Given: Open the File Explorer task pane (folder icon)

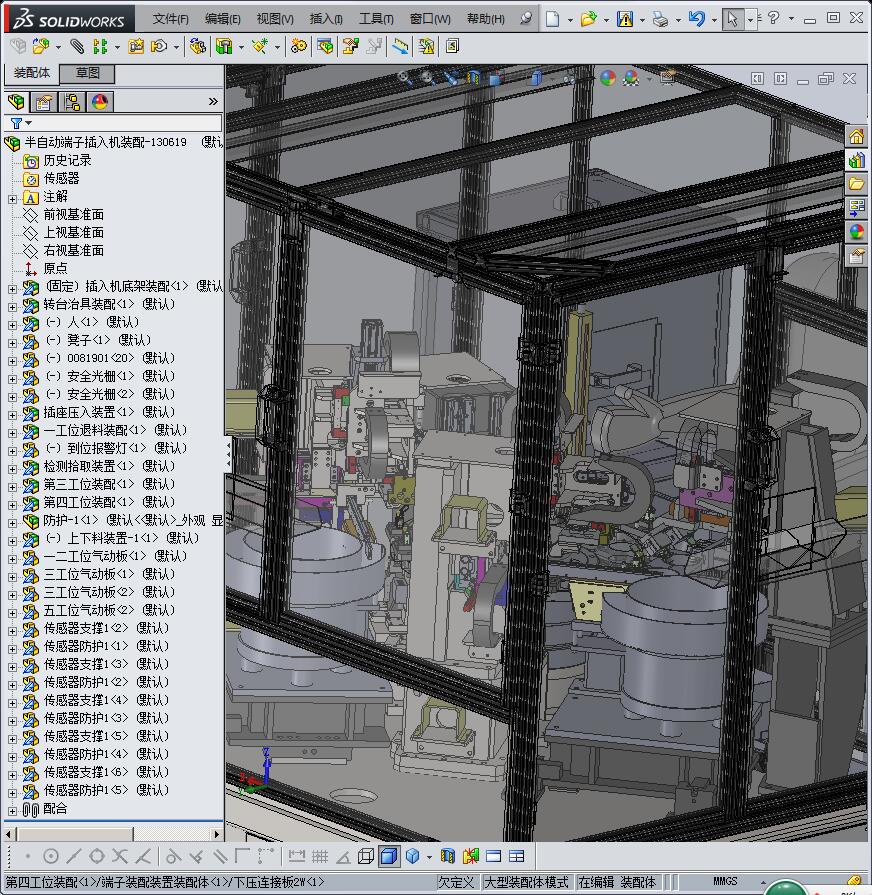Looking at the screenshot, I should tap(857, 184).
